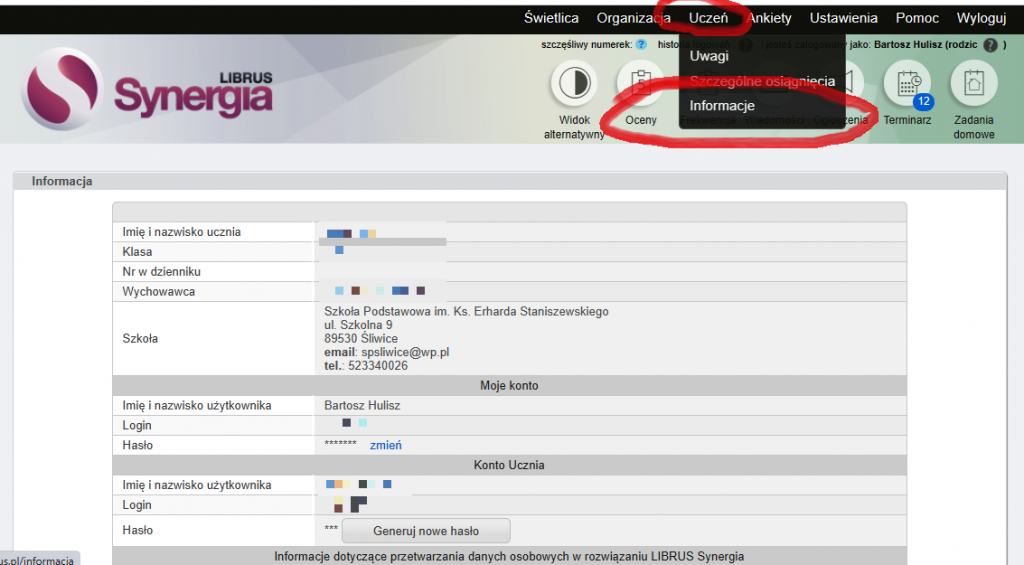Viewport: 1024px width, 565px height.
Task: Select Uwagi in the Uczeń dropdown
Action: click(x=709, y=56)
